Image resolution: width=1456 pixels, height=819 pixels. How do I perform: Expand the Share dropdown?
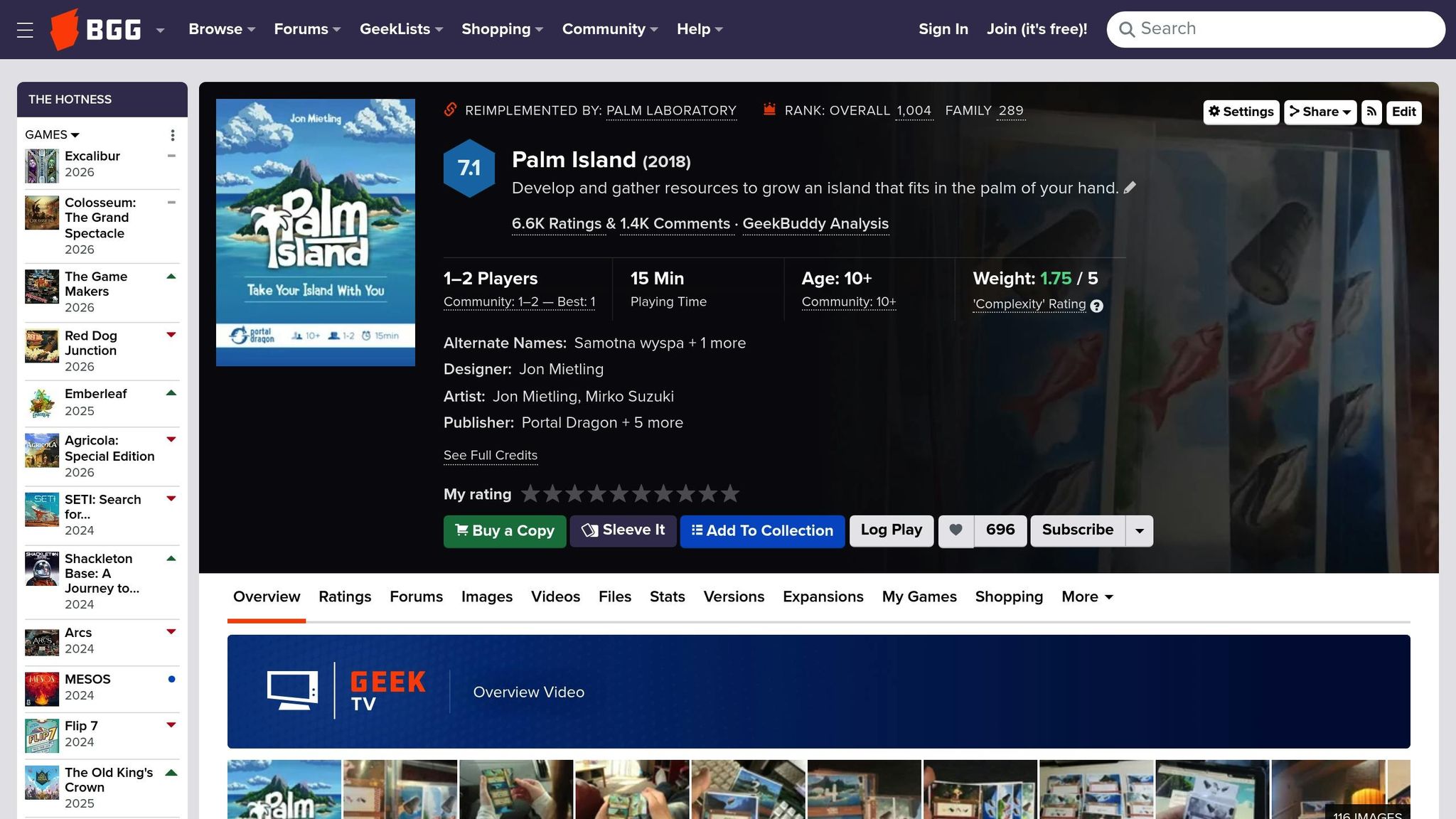tap(1320, 112)
